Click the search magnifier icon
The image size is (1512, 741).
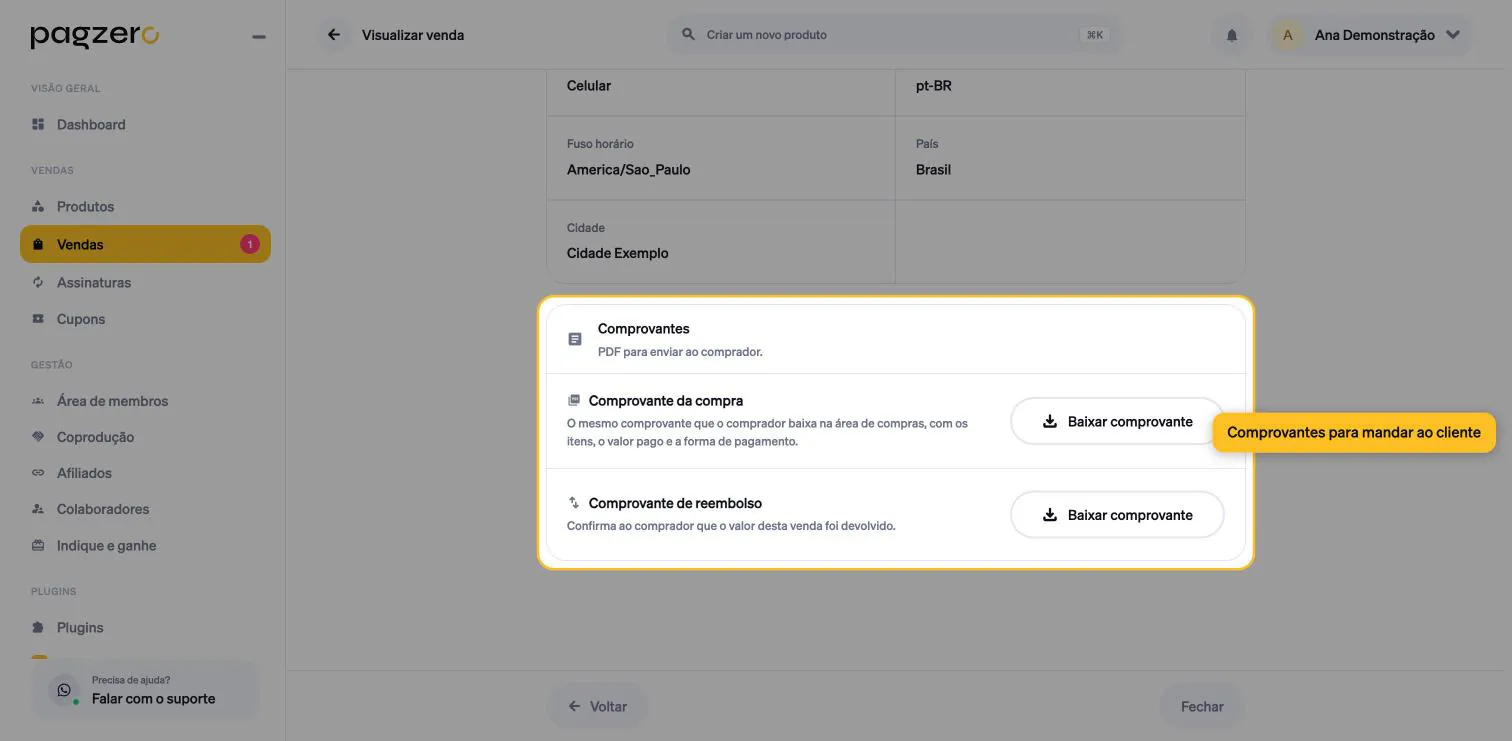688,34
